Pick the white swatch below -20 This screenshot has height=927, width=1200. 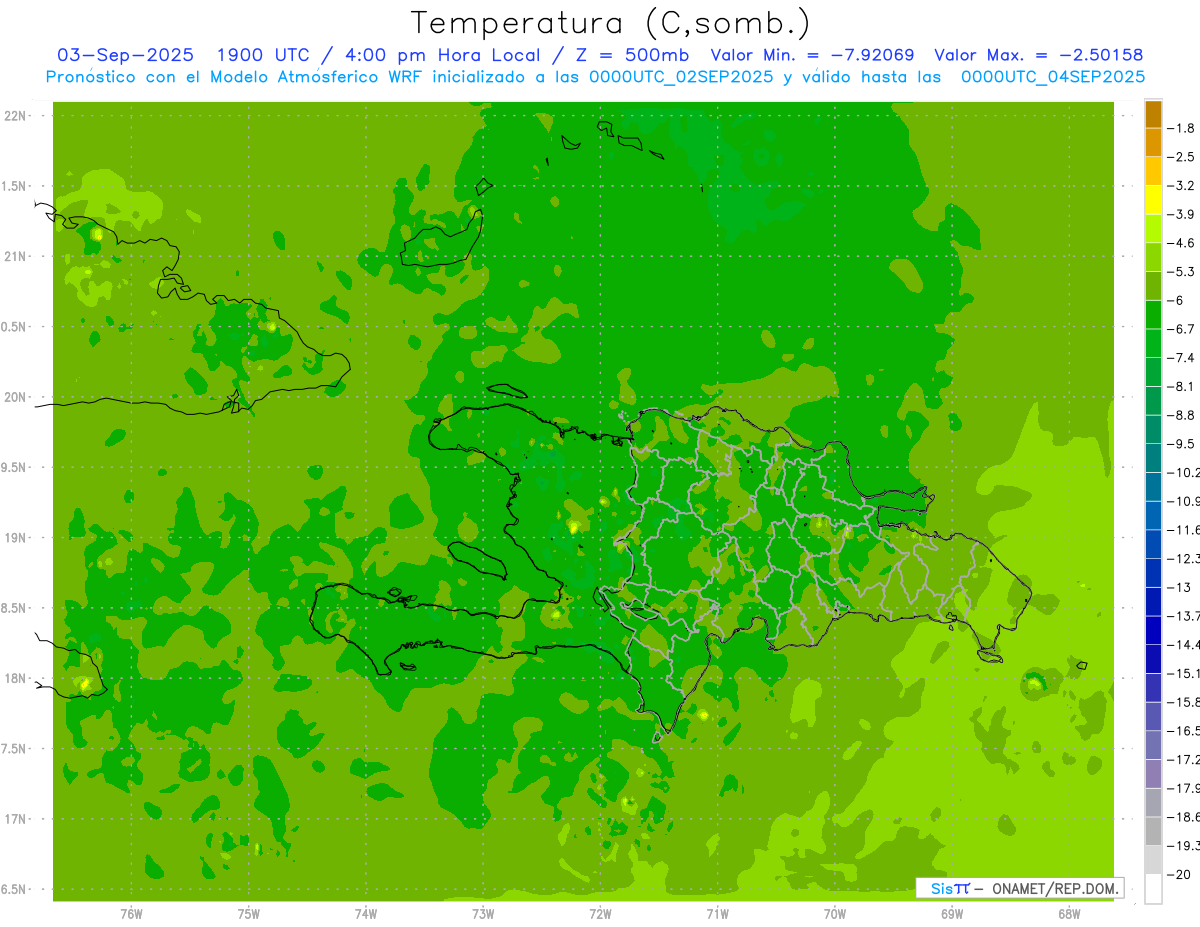[1153, 889]
